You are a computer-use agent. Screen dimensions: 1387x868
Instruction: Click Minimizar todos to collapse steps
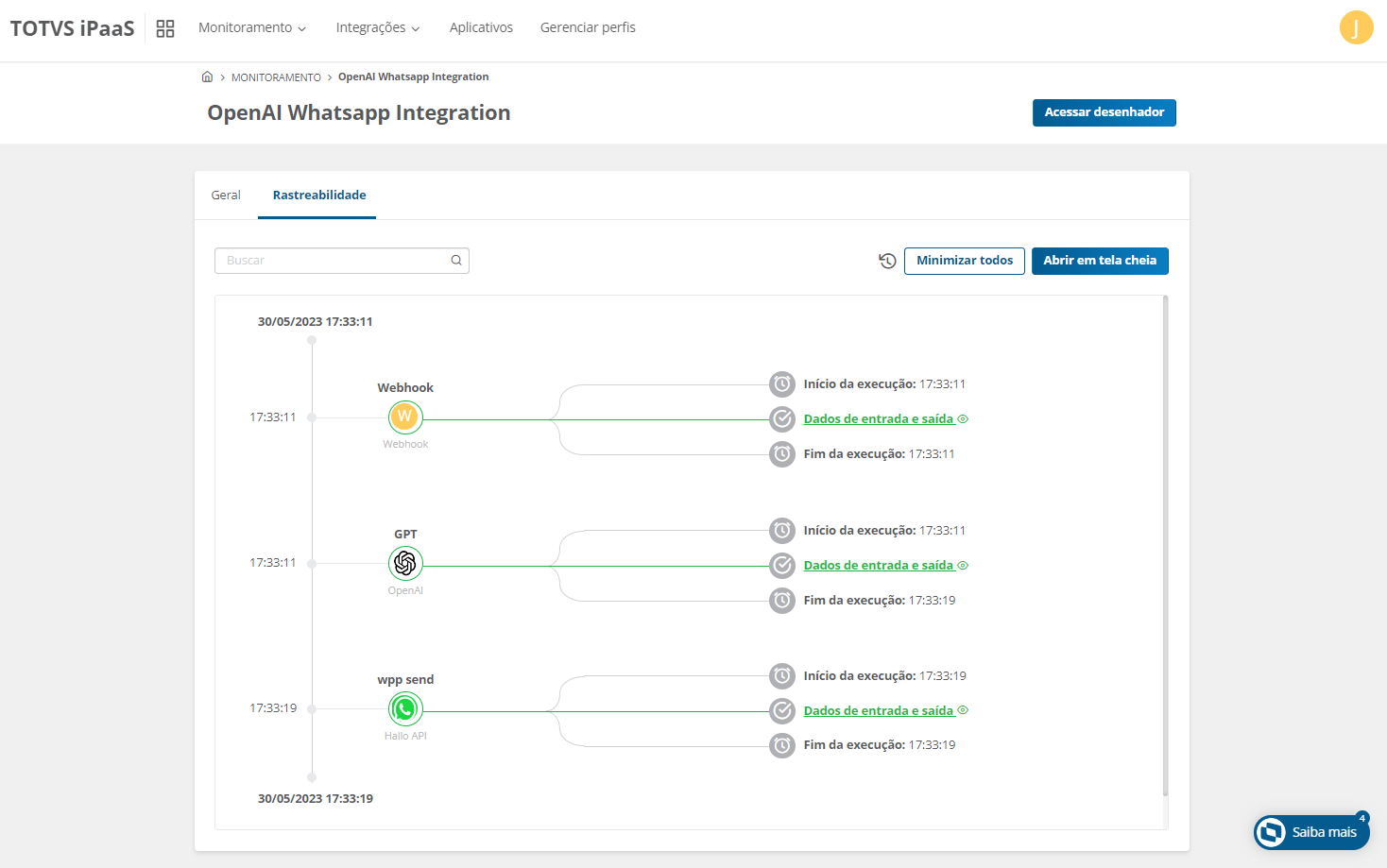(964, 261)
